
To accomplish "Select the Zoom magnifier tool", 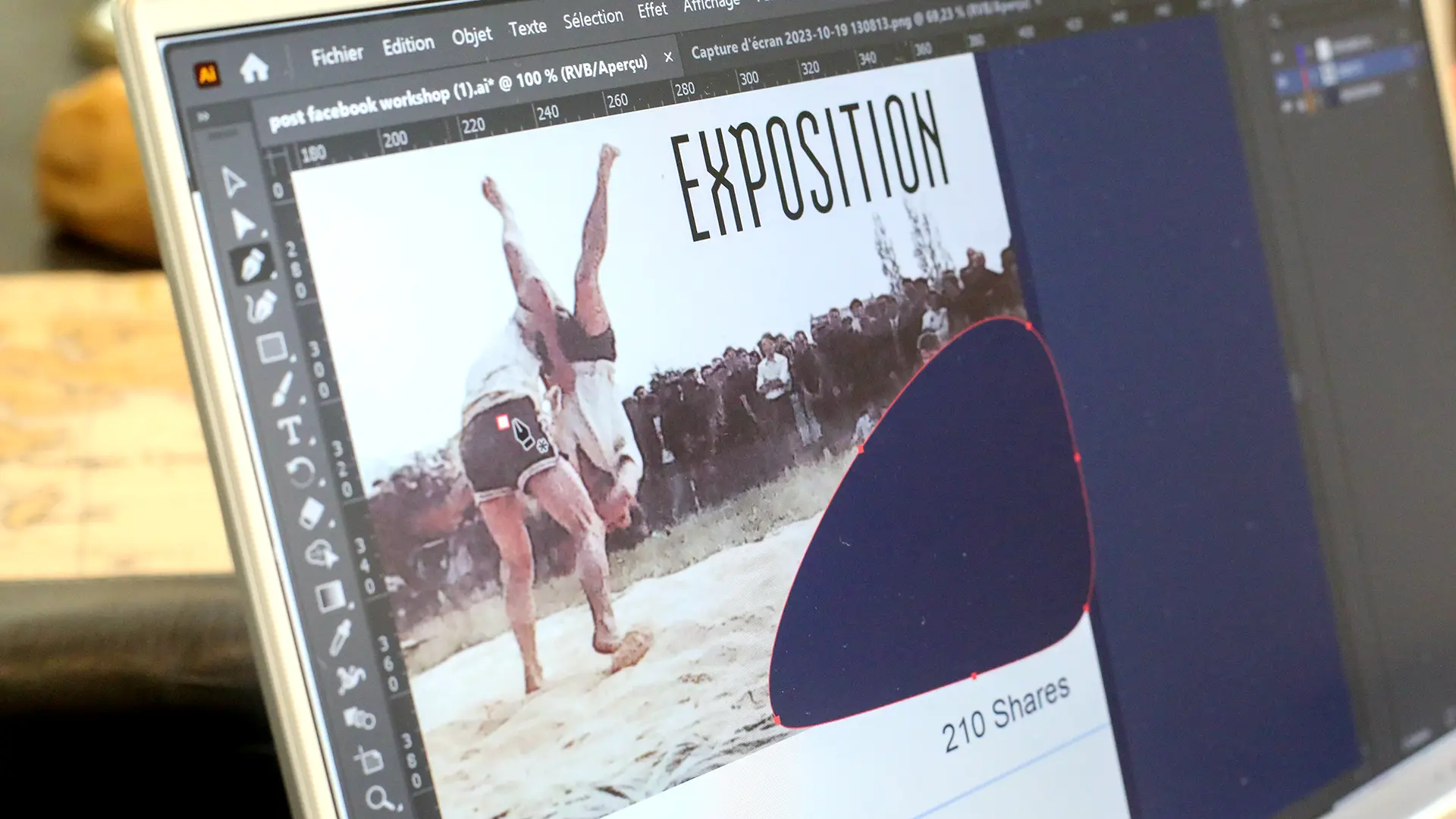I will 379,798.
